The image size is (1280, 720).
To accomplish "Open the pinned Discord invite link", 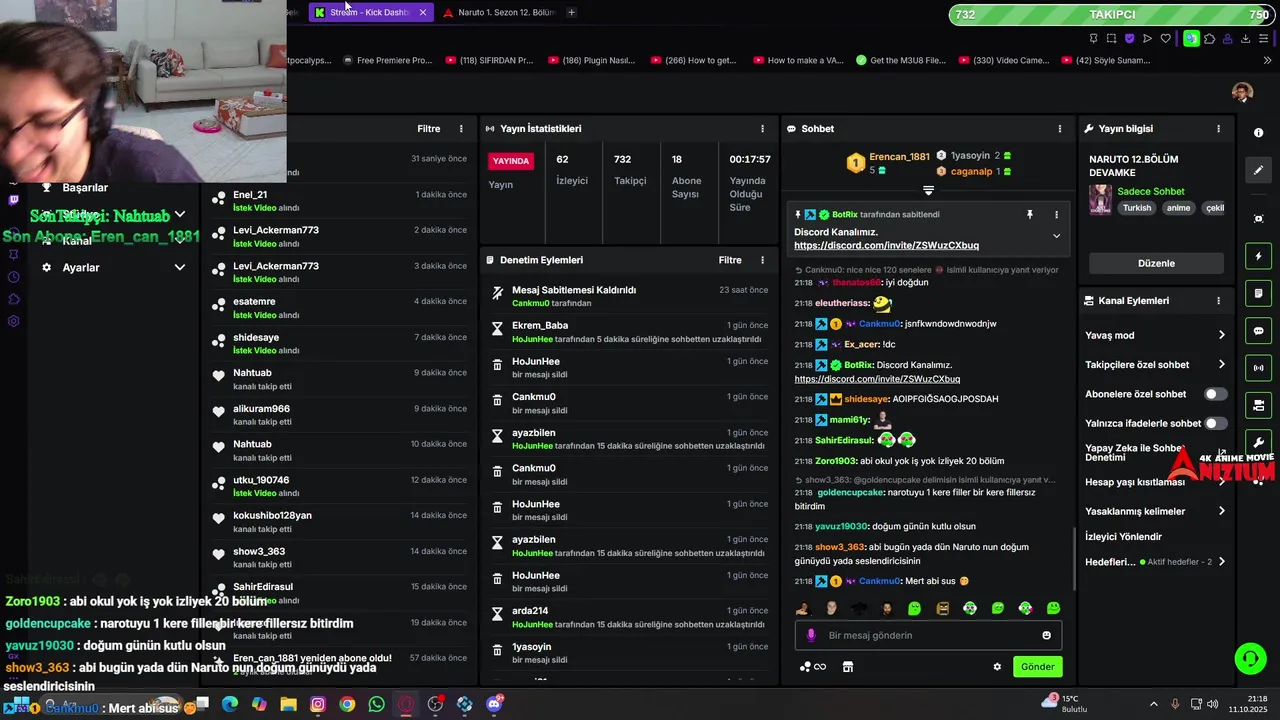I will click(886, 246).
